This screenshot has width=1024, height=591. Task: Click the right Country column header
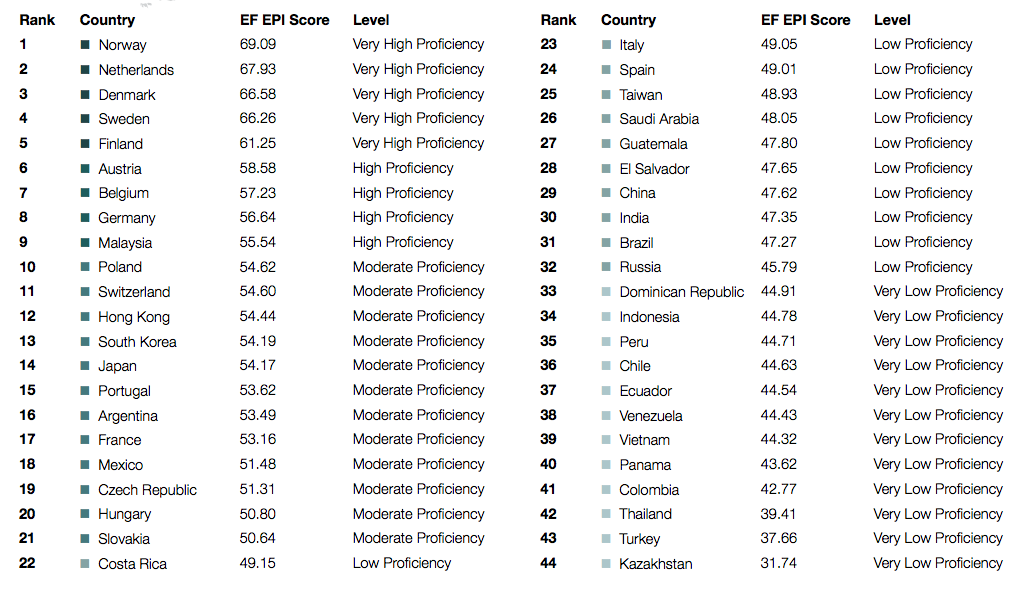(x=628, y=20)
